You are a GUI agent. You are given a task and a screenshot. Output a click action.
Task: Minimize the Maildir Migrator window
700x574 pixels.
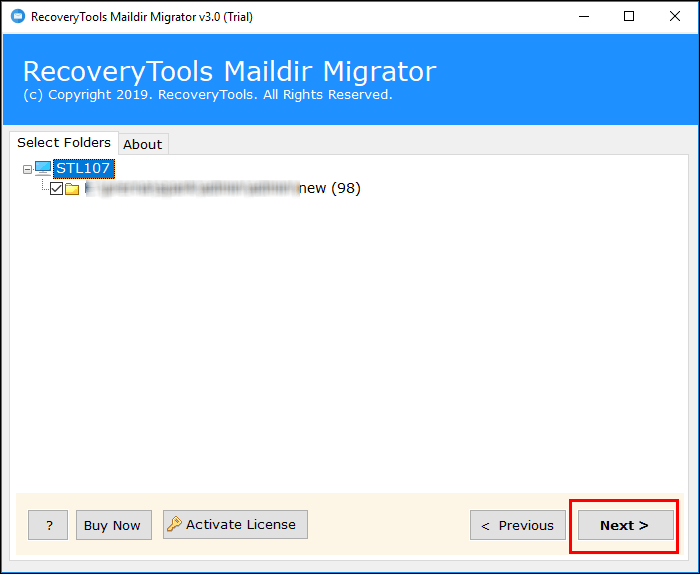click(583, 17)
